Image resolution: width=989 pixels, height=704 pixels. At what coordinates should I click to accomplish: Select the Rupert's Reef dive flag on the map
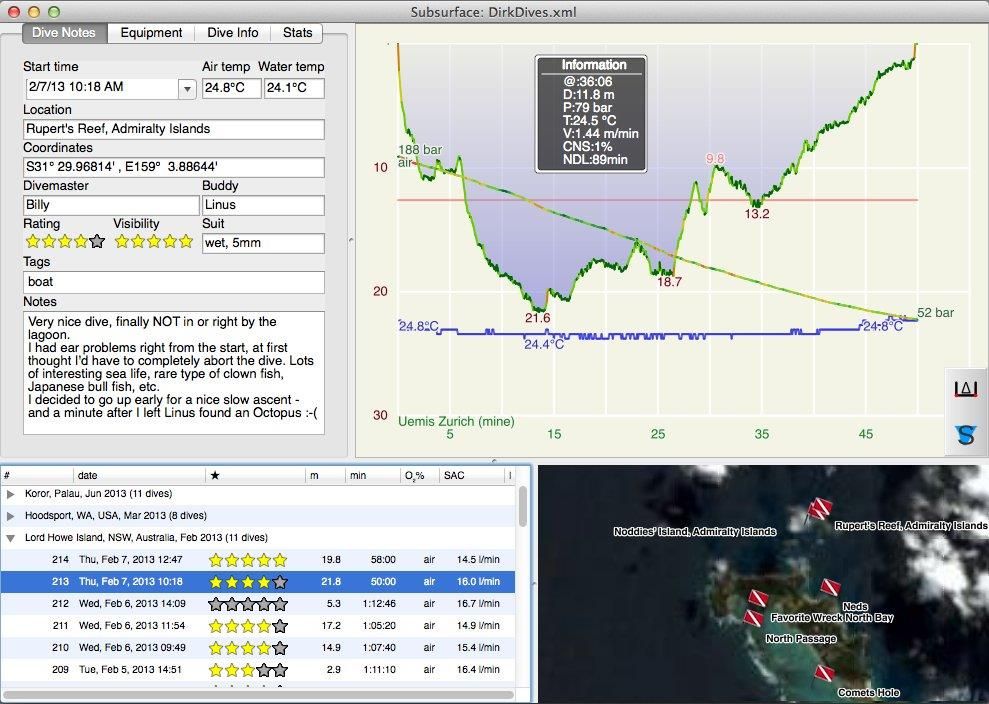click(x=819, y=508)
